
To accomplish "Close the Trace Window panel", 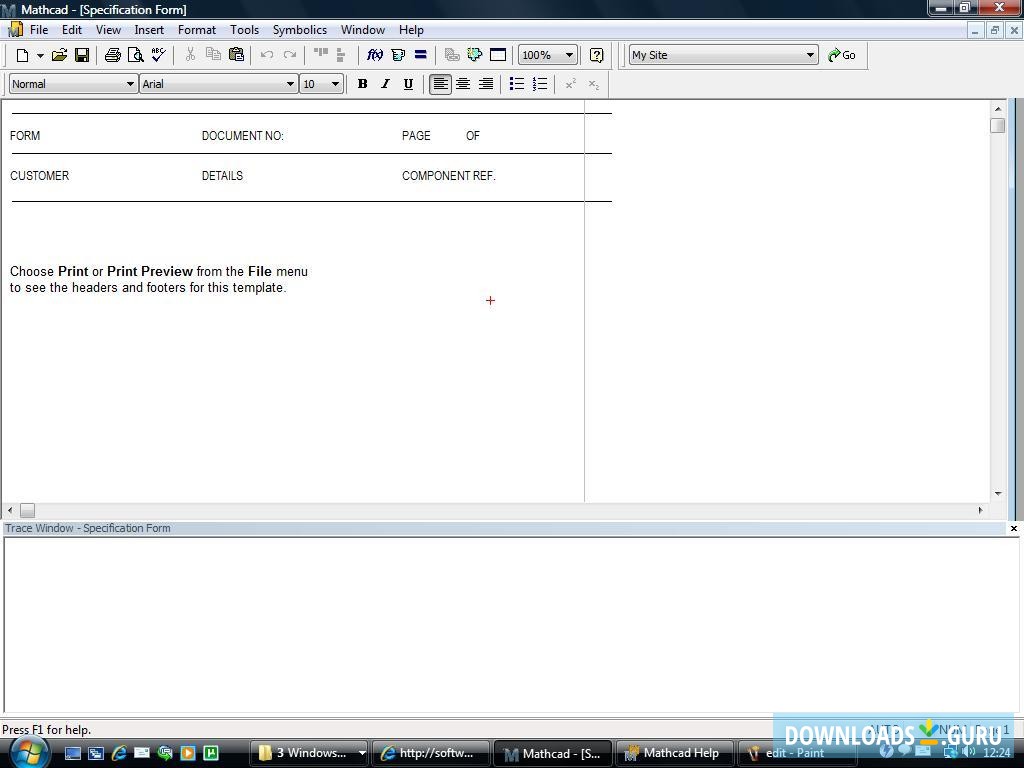I will pyautogui.click(x=1014, y=528).
